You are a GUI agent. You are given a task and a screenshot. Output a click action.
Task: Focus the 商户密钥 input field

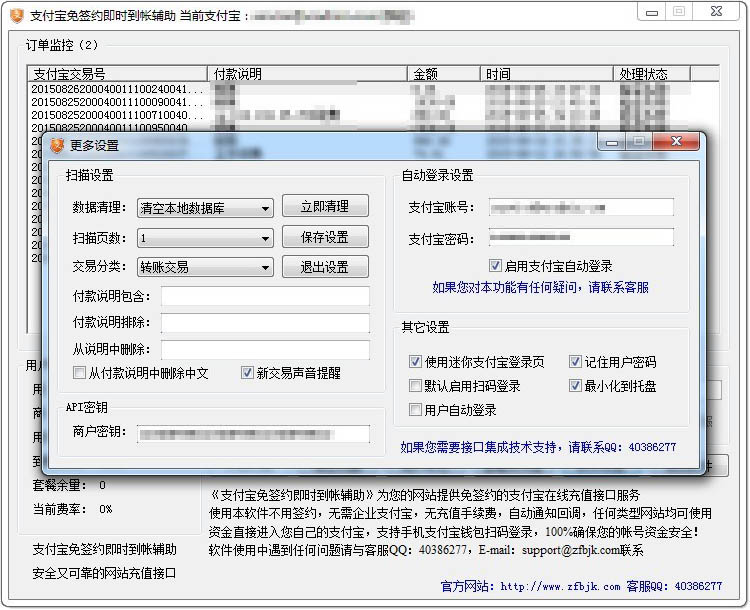point(254,434)
